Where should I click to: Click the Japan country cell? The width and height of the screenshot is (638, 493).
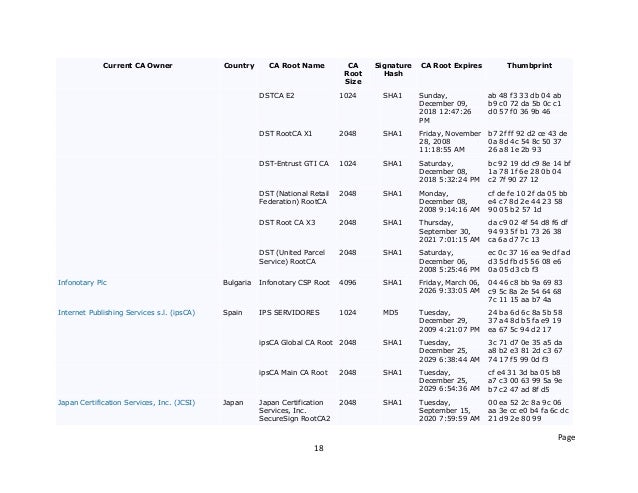click(x=233, y=402)
